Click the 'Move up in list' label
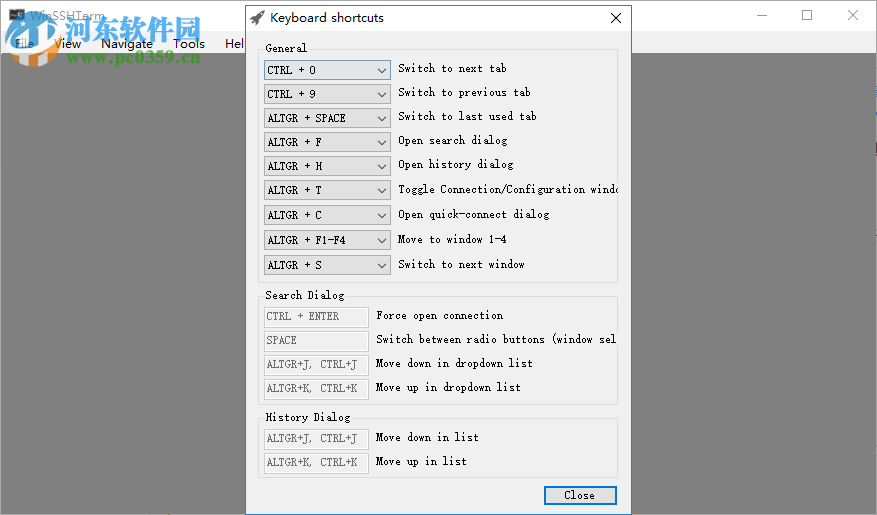877x515 pixels. [421, 462]
